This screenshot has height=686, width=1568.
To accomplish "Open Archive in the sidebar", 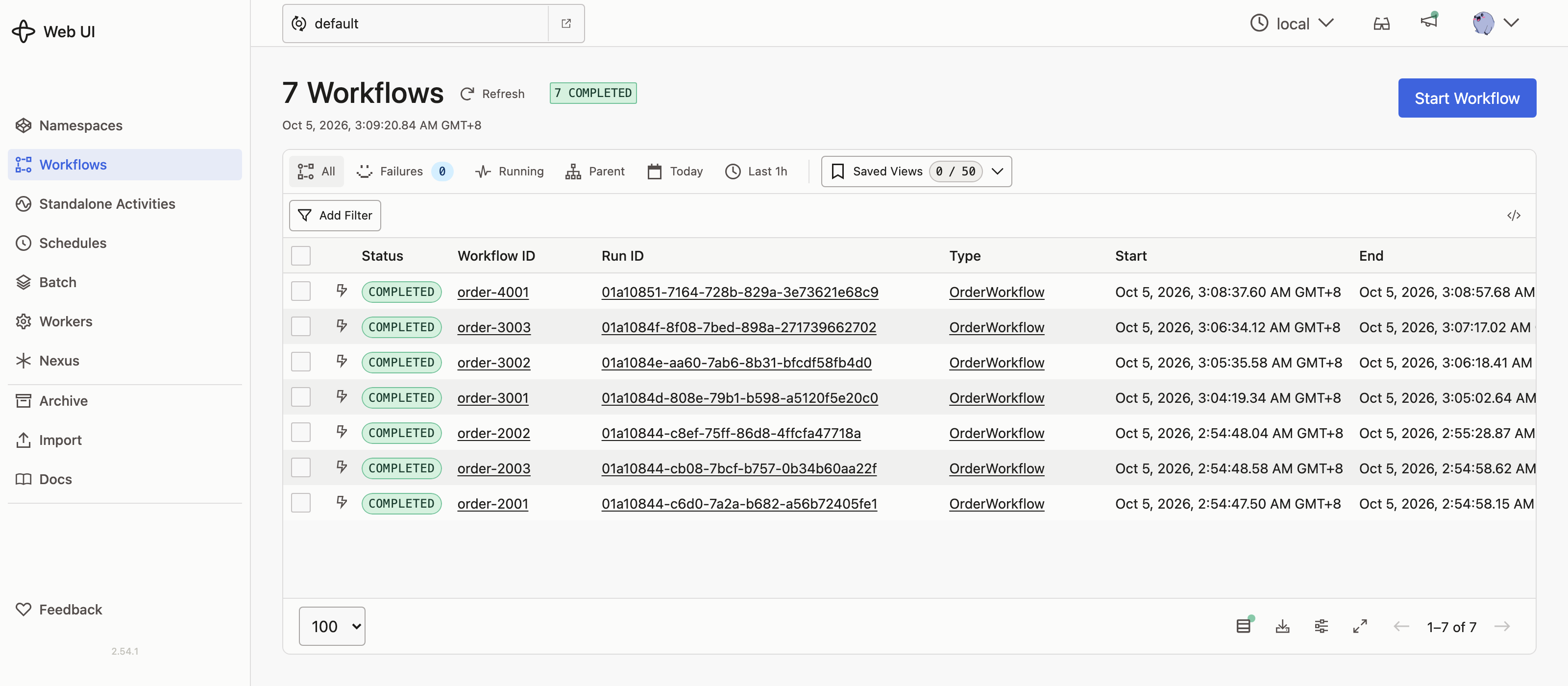I will click(125, 400).
